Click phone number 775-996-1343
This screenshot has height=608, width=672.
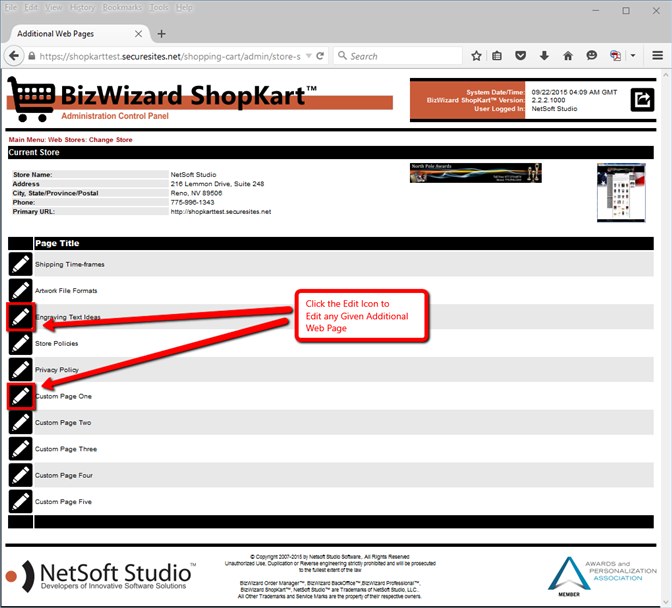pyautogui.click(x=192, y=202)
